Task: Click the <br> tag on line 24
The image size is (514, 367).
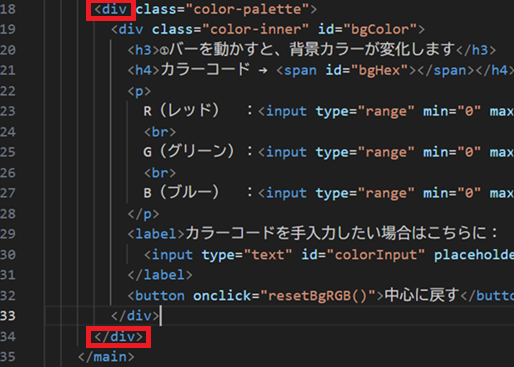Action: [x=160, y=132]
